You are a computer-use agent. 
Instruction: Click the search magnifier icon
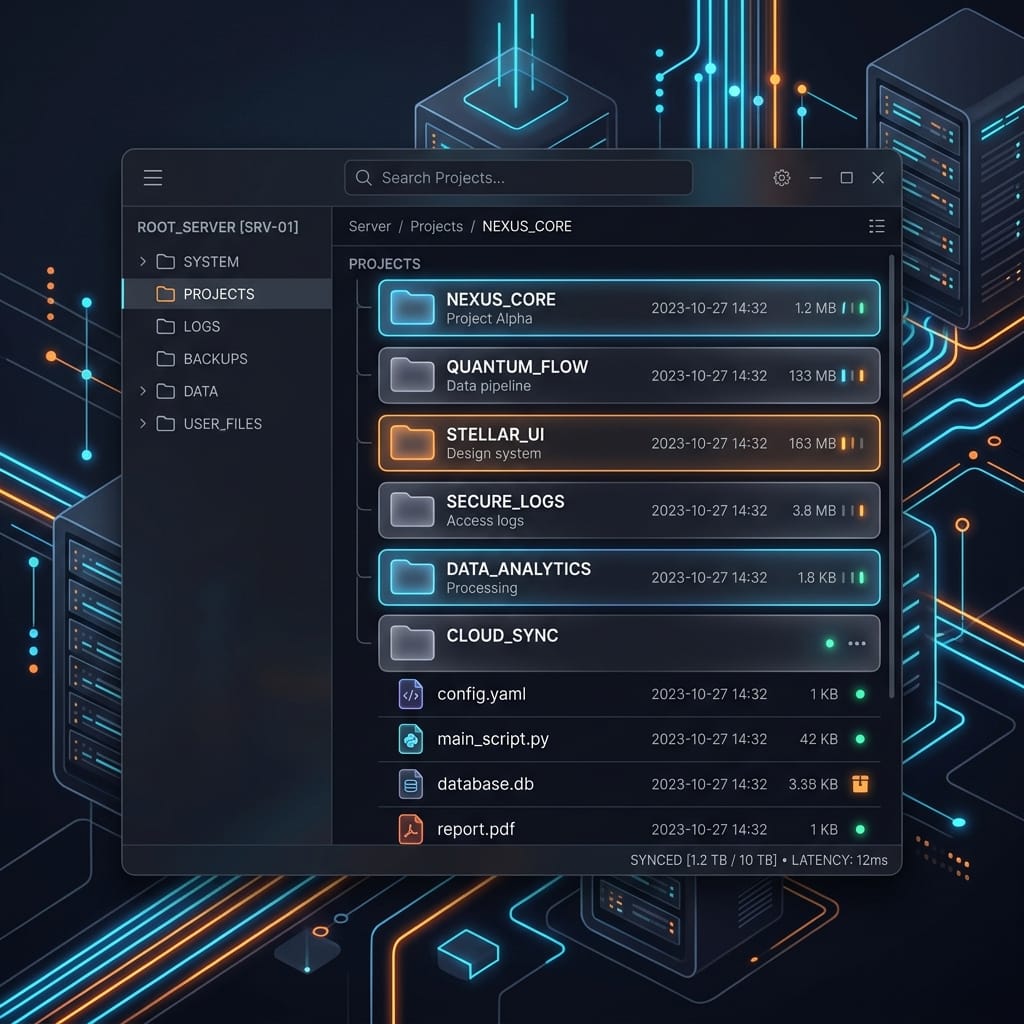[364, 178]
